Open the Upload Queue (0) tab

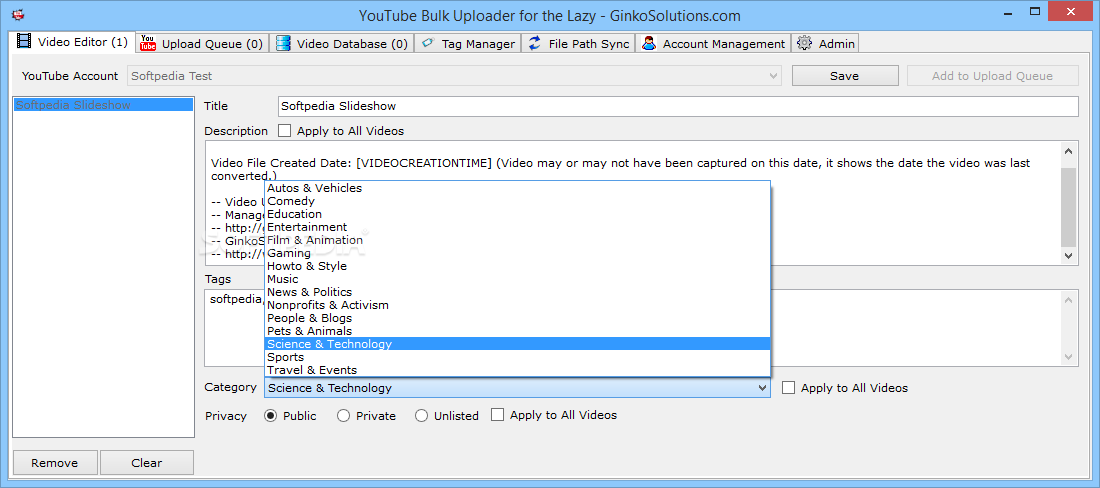click(x=202, y=43)
